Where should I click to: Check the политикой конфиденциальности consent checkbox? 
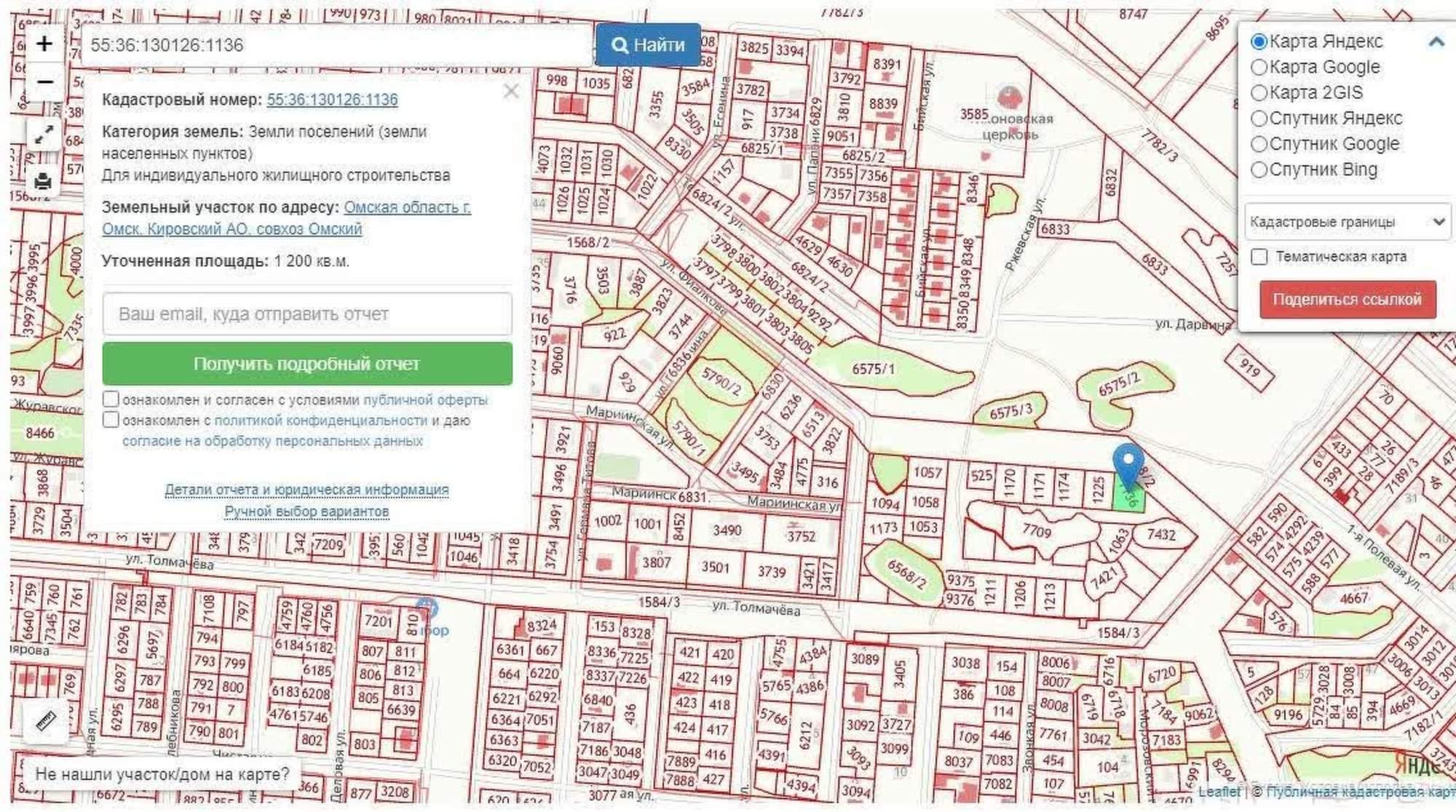click(111, 420)
